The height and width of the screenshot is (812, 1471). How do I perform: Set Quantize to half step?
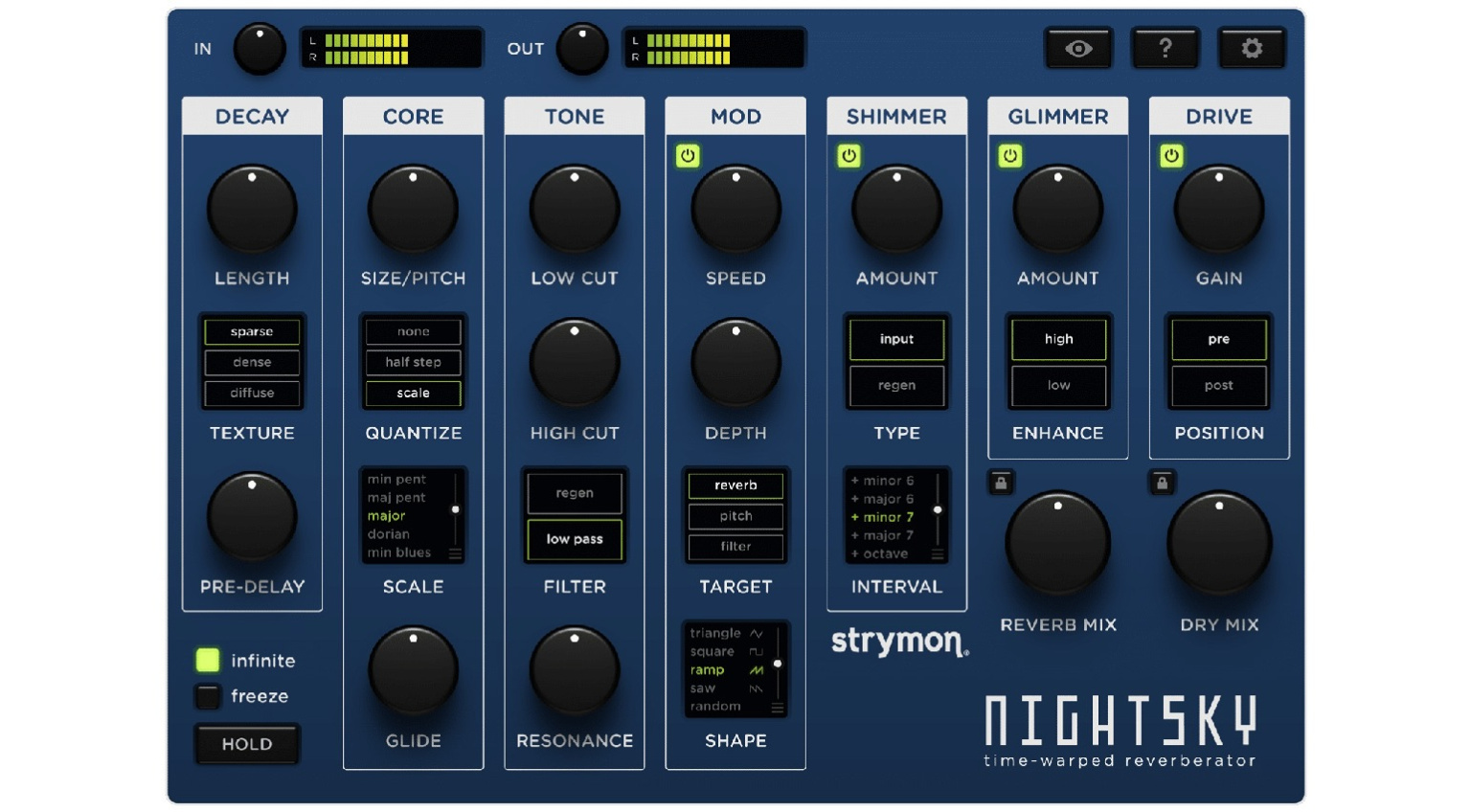(413, 362)
